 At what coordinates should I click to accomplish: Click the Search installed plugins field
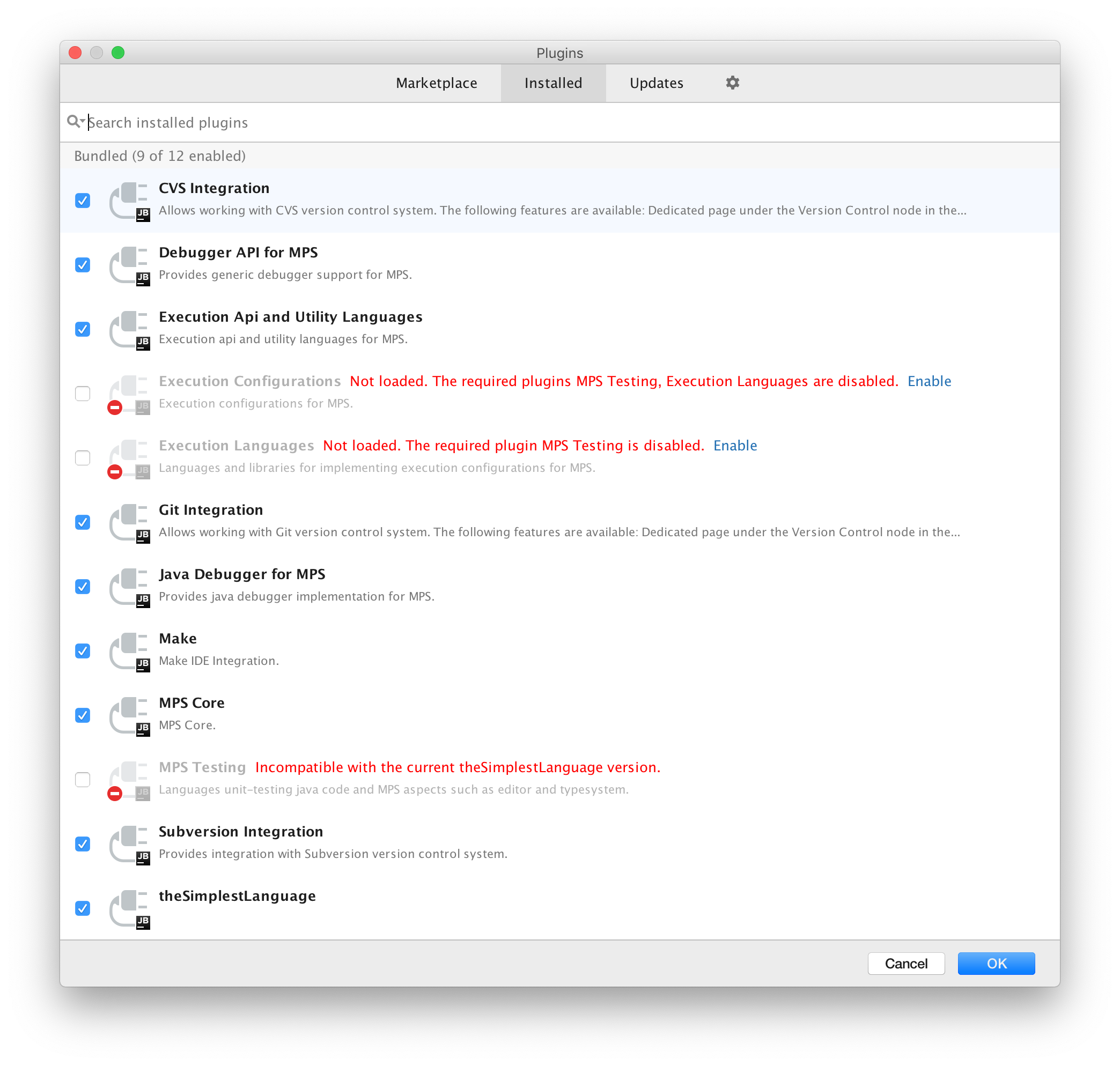560,122
